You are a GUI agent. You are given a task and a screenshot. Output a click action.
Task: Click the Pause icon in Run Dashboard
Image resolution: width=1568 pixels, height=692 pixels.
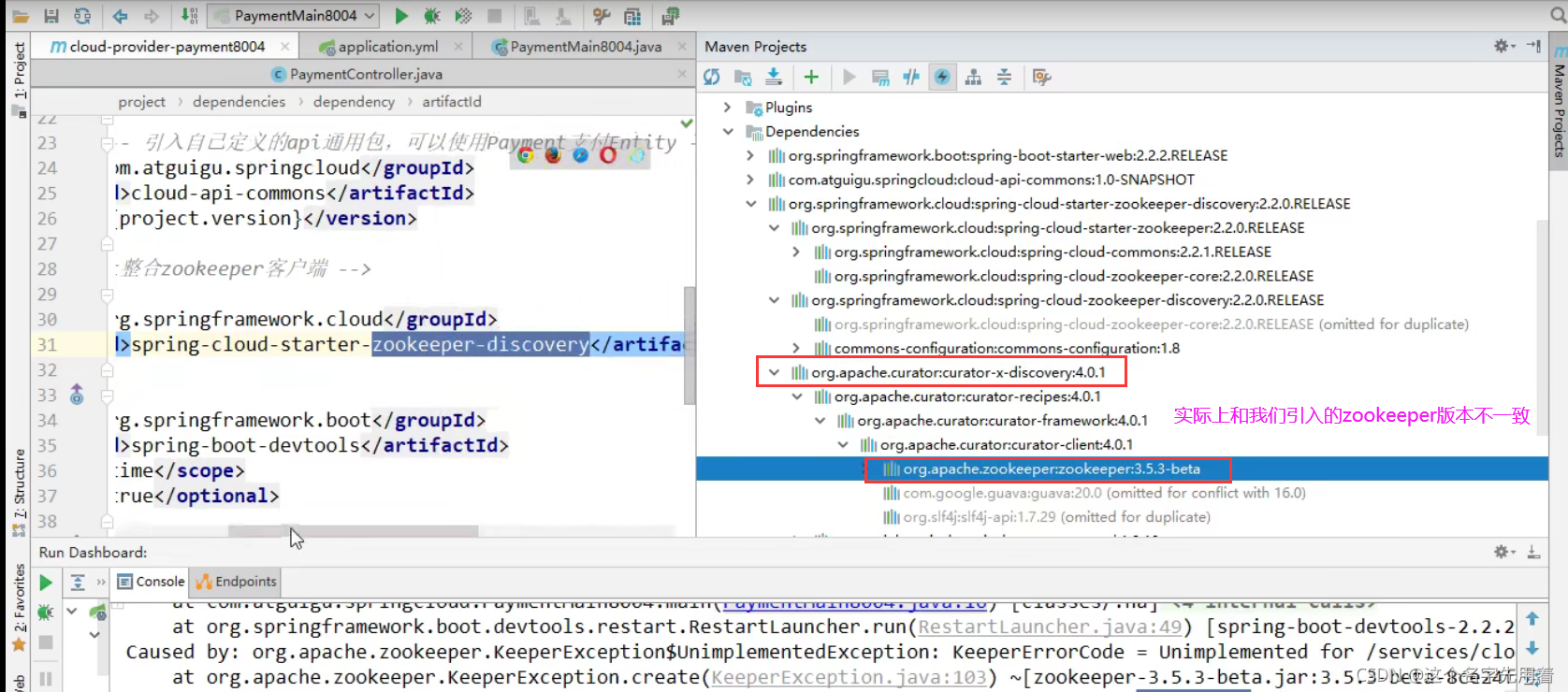[45, 678]
